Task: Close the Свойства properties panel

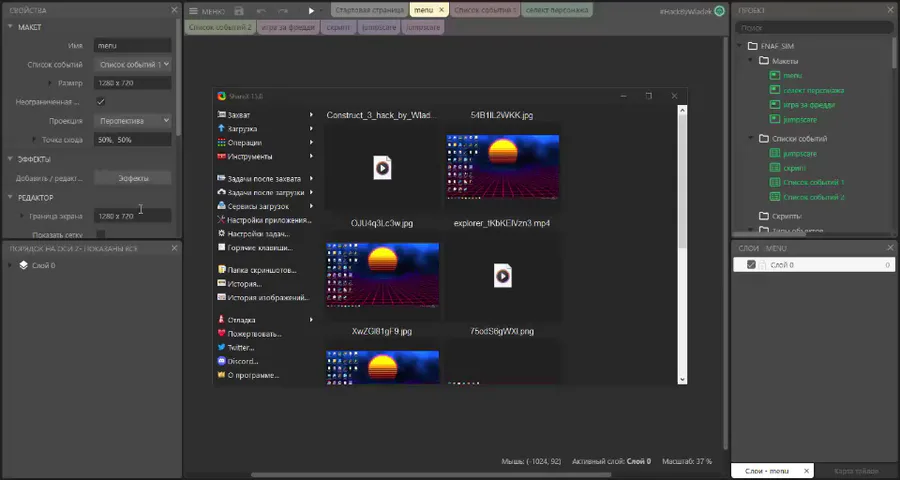Action: pos(174,10)
